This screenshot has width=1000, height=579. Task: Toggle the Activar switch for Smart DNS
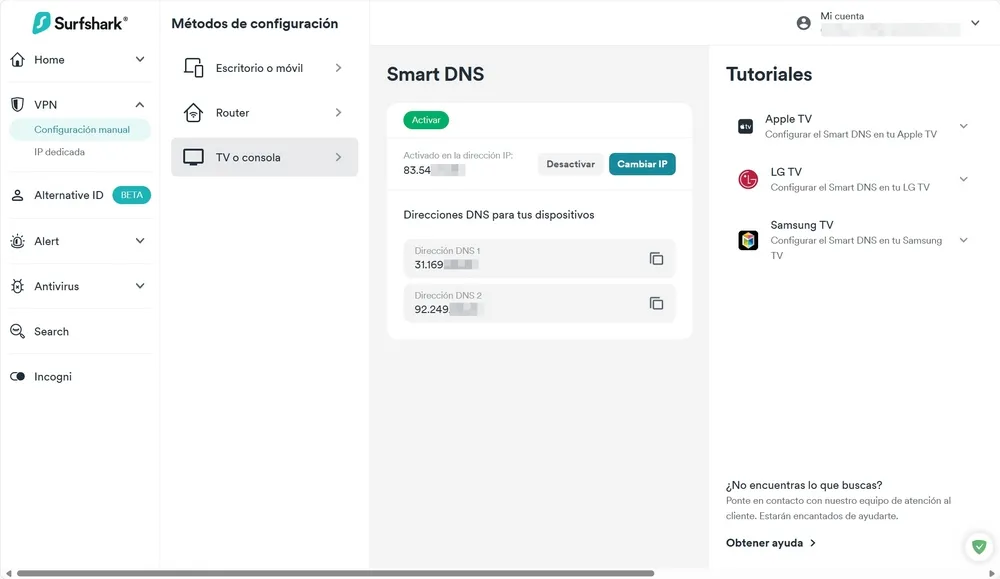click(x=425, y=119)
